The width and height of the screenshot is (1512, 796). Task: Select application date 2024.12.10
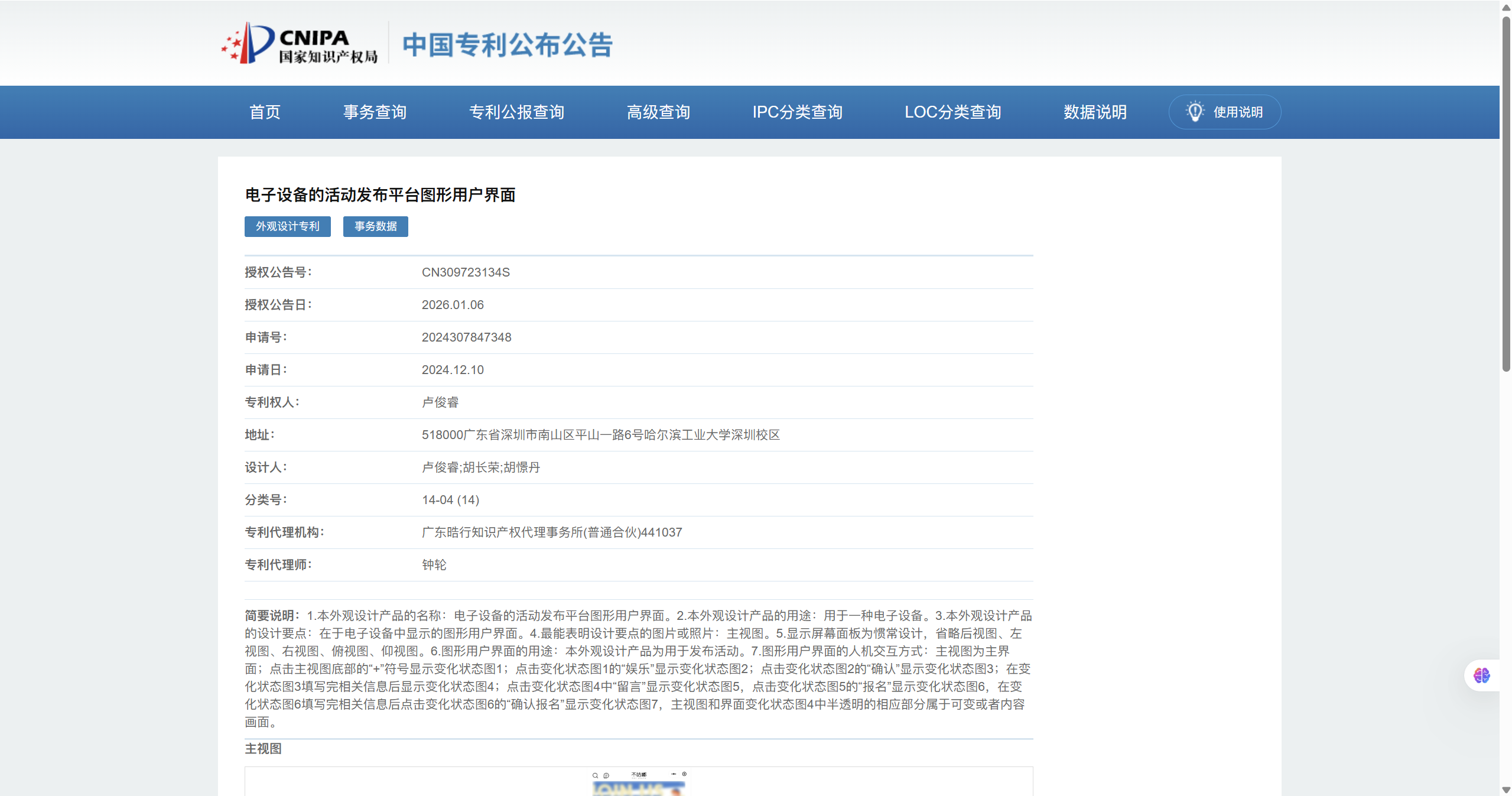pyautogui.click(x=453, y=370)
